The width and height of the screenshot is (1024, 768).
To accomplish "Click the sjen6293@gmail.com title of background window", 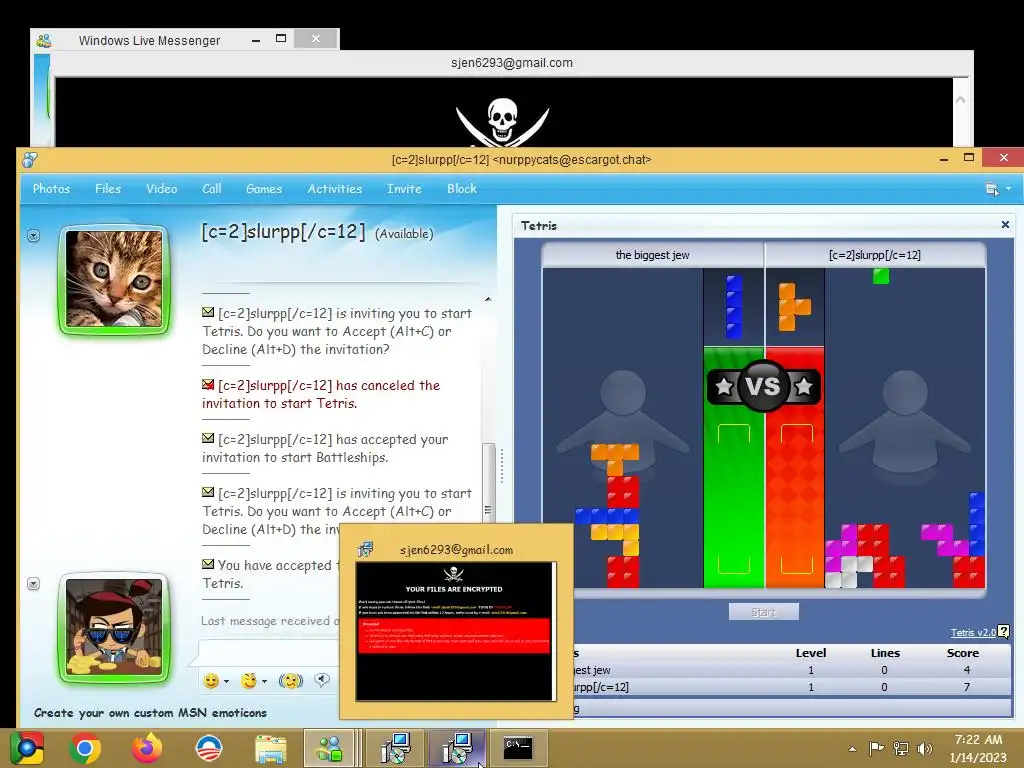I will click(511, 63).
